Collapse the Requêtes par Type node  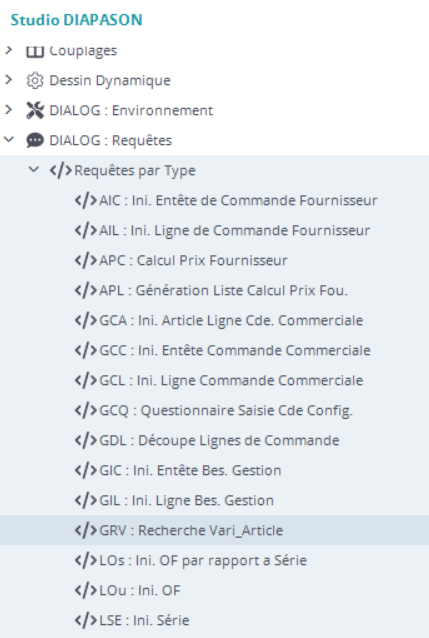coord(34,170)
